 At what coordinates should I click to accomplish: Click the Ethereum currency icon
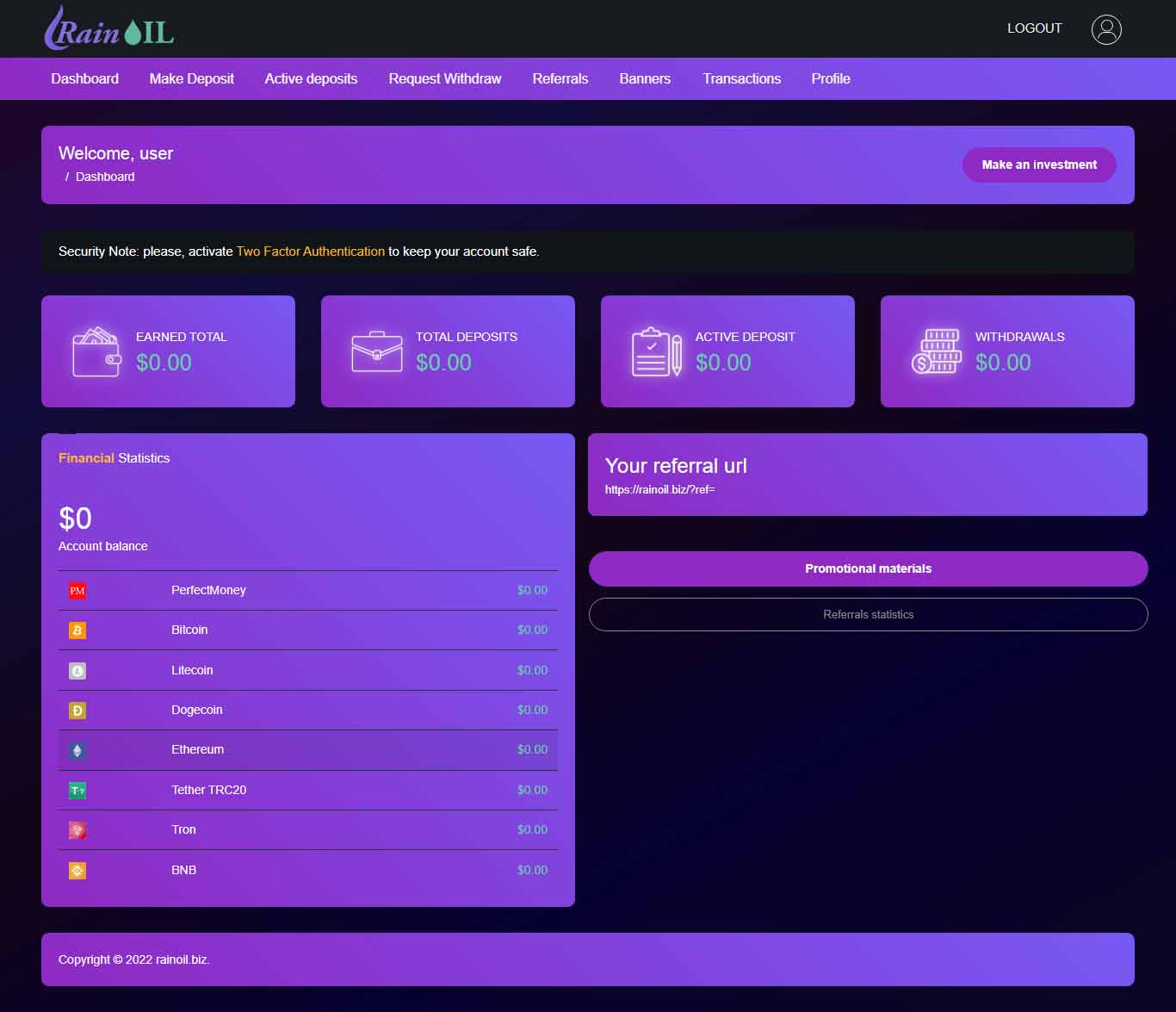pos(77,750)
